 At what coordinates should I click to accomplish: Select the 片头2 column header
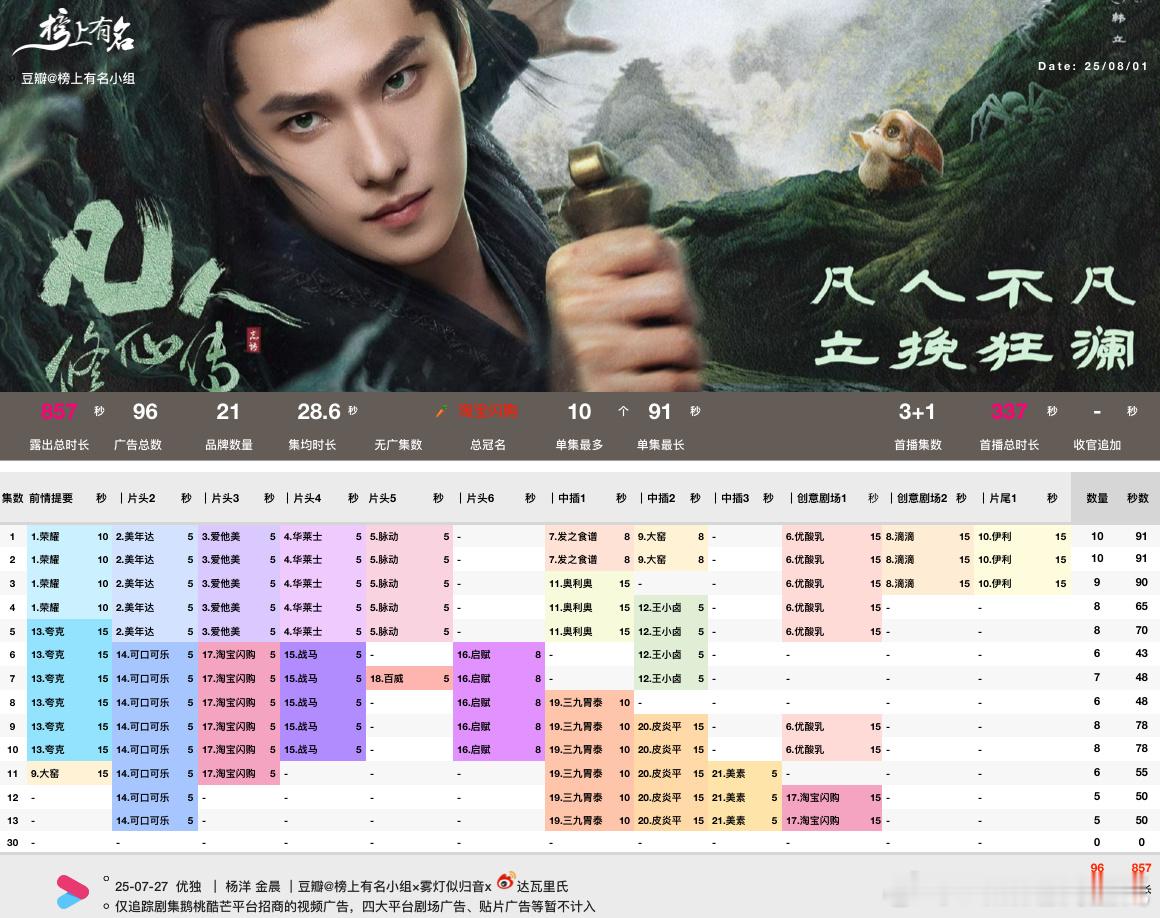tap(141, 498)
